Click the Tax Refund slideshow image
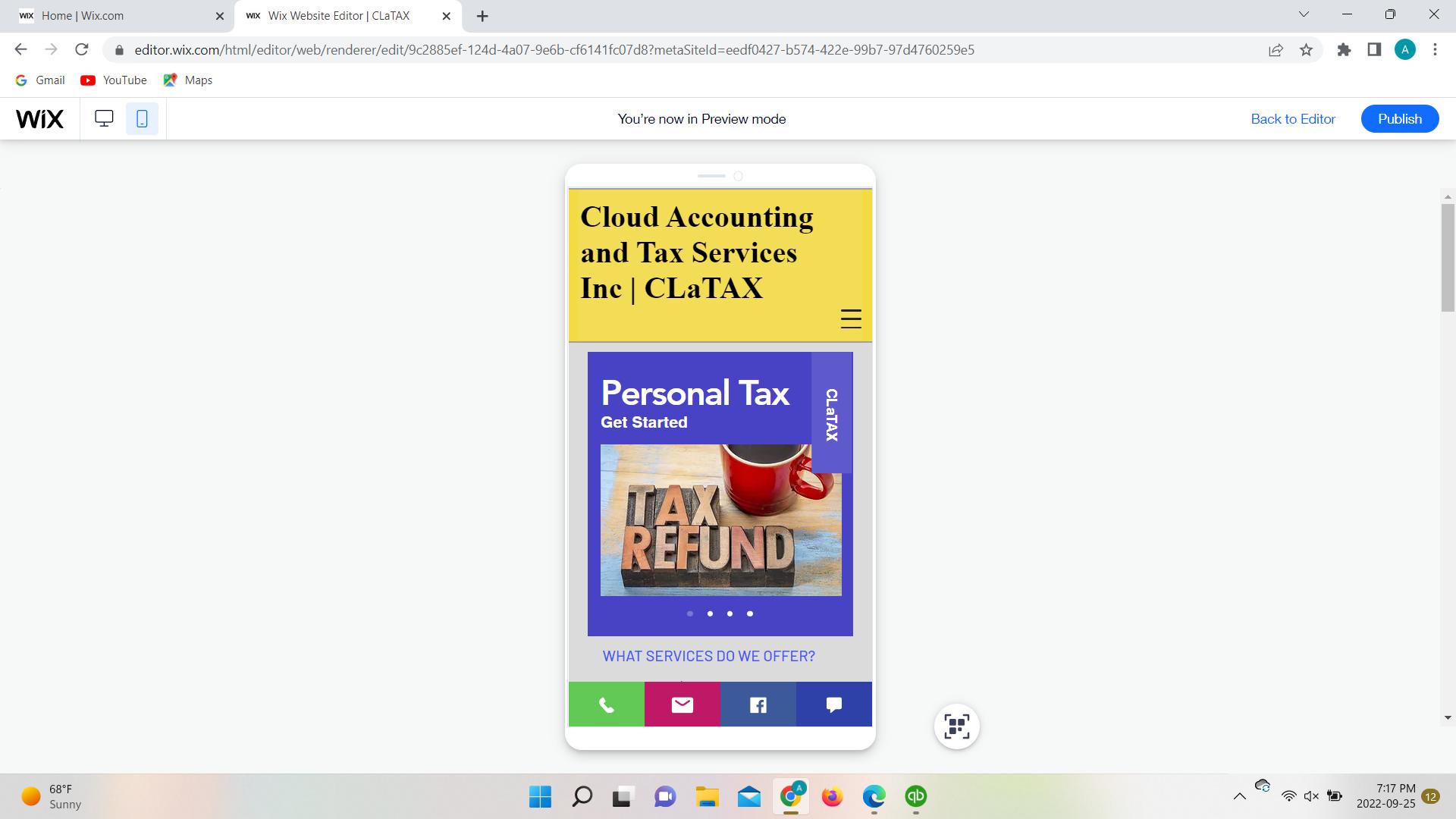The width and height of the screenshot is (1456, 819). (717, 520)
